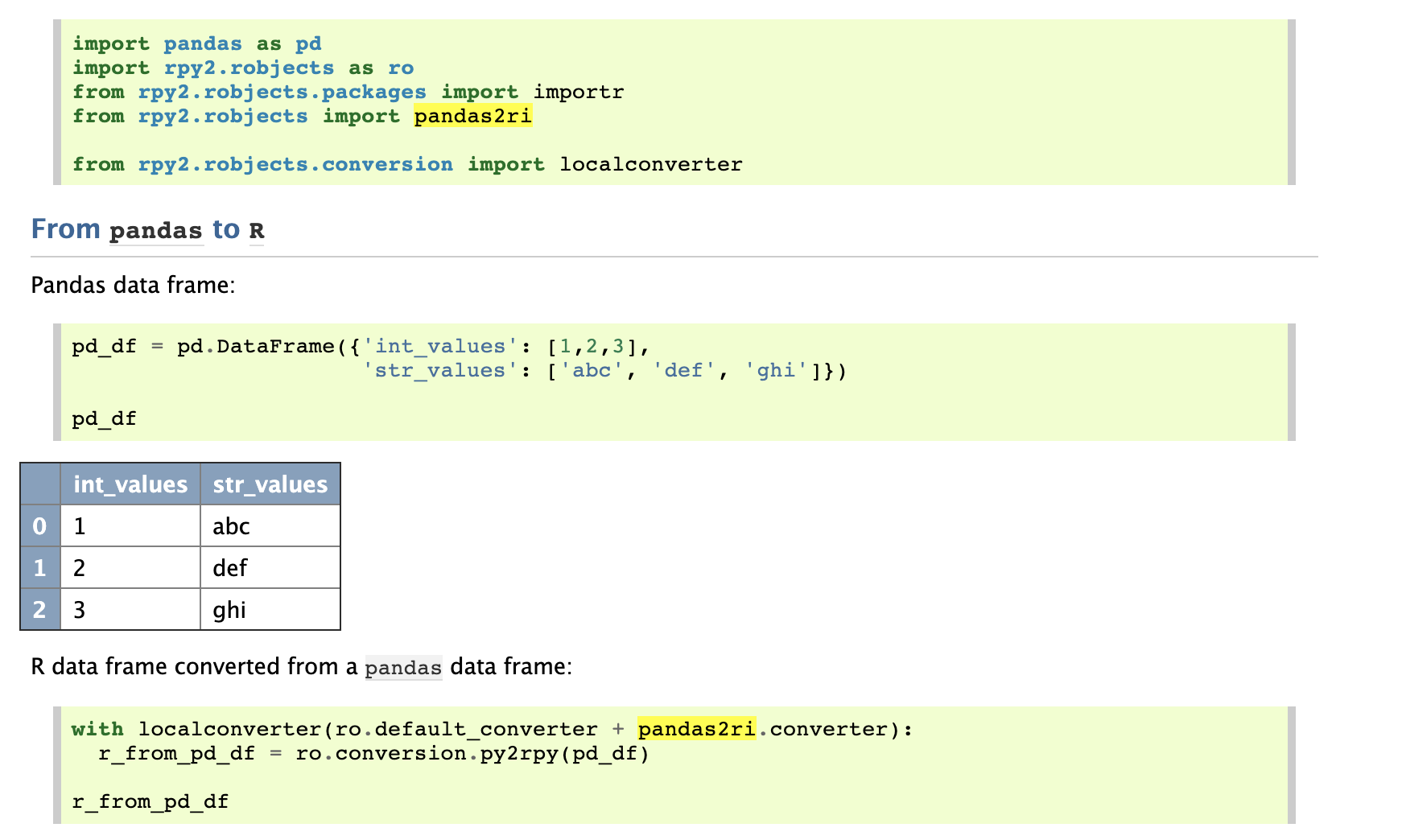Image resolution: width=1402 pixels, height=840 pixels.
Task: Click 'importr' in the import block
Action: (x=579, y=92)
